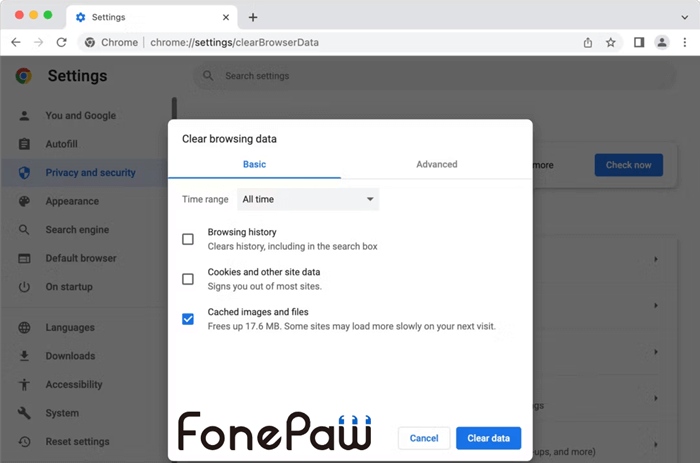700x463 pixels.
Task: Click the browser back arrow
Action: coord(16,42)
